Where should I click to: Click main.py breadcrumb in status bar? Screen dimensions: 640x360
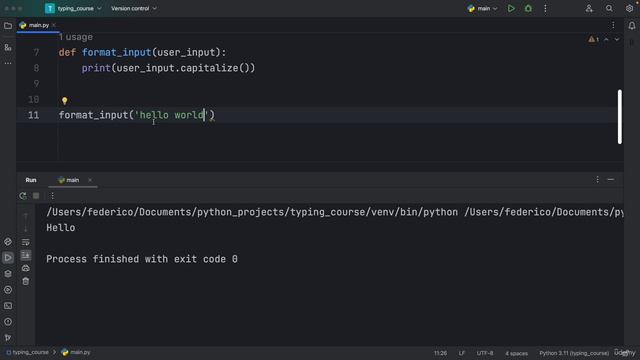[x=76, y=352]
